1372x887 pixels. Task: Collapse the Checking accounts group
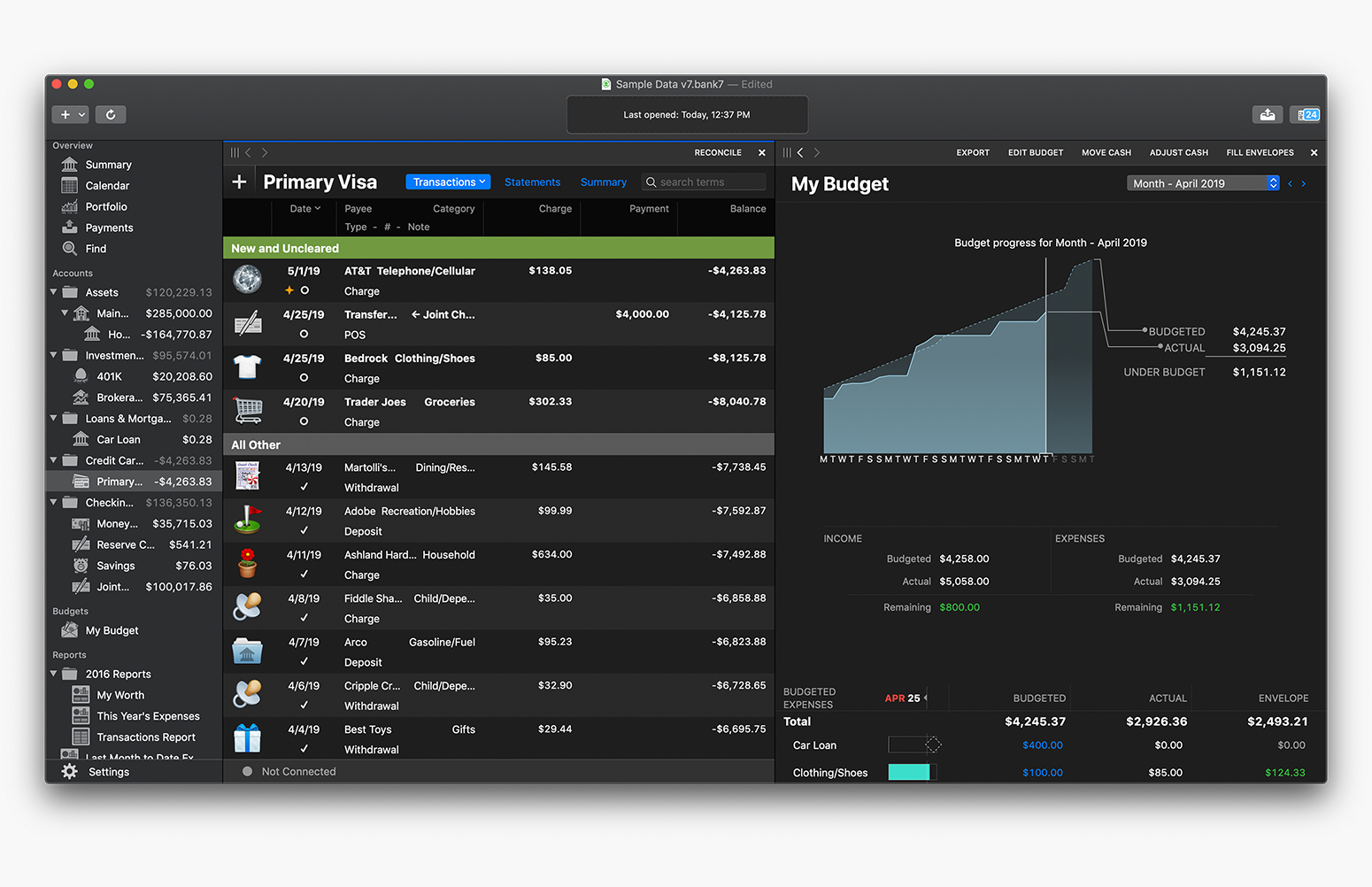53,502
